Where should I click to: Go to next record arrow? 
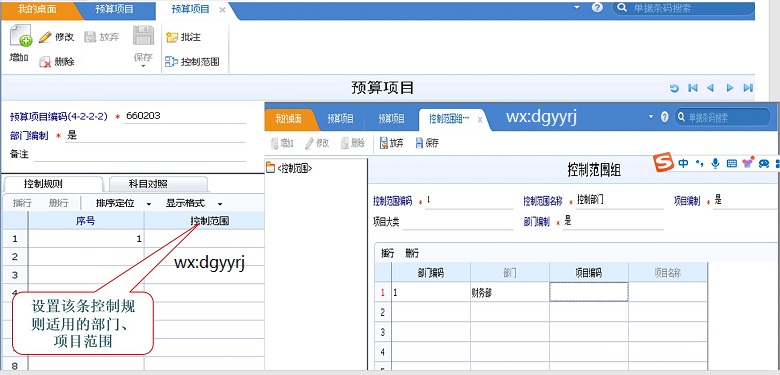click(730, 88)
